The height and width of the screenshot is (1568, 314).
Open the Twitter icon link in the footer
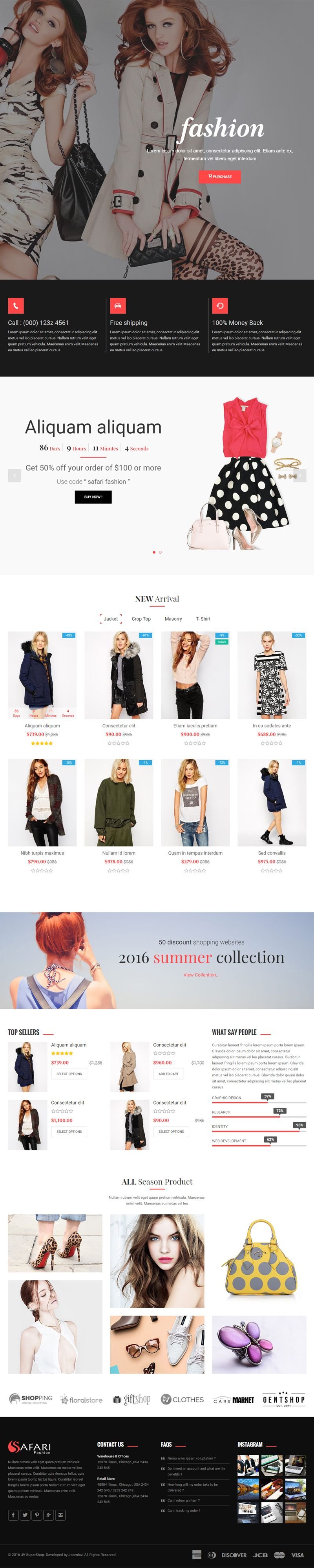tap(25, 1514)
